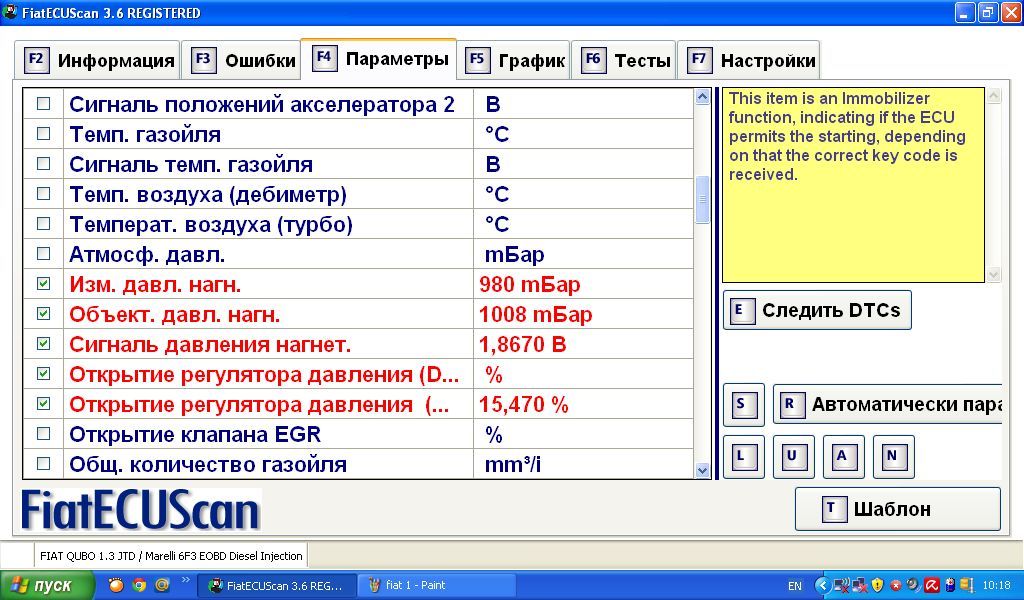The image size is (1024, 600).
Task: Click the EN language indicator in tray
Action: coord(795,585)
